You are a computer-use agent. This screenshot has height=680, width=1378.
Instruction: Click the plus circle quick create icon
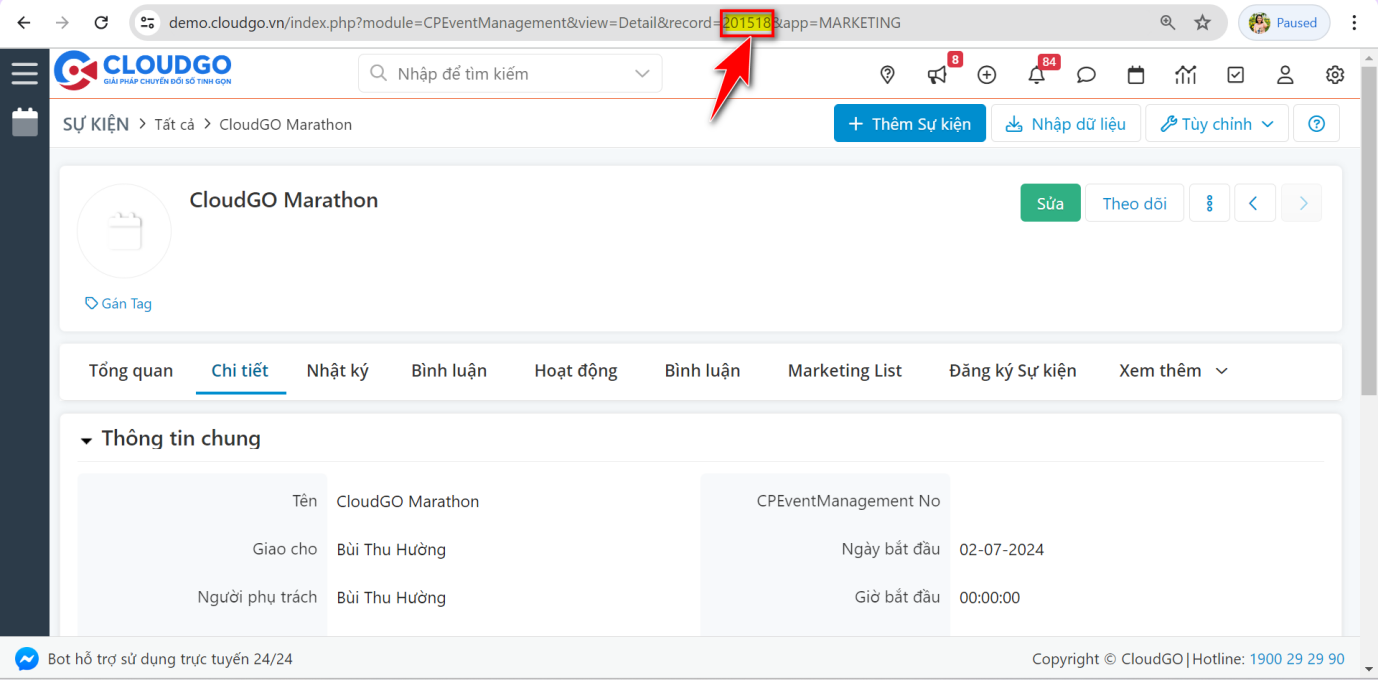coord(987,75)
